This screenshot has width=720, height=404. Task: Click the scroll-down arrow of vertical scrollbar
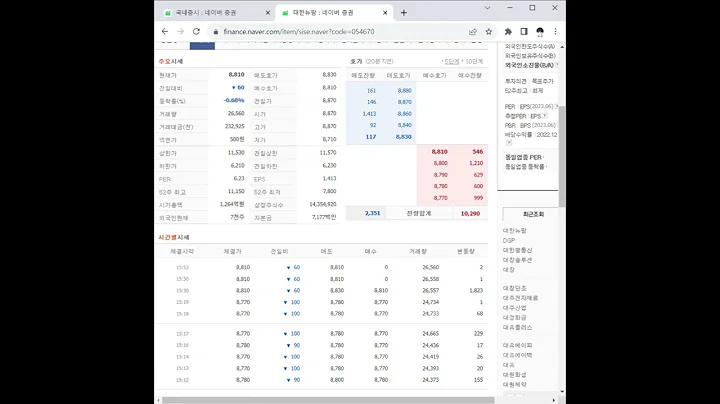tap(562, 392)
